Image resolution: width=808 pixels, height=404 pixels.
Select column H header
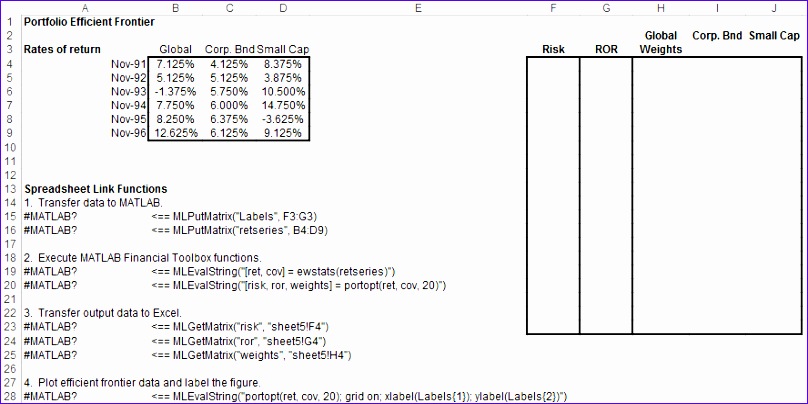[661, 8]
